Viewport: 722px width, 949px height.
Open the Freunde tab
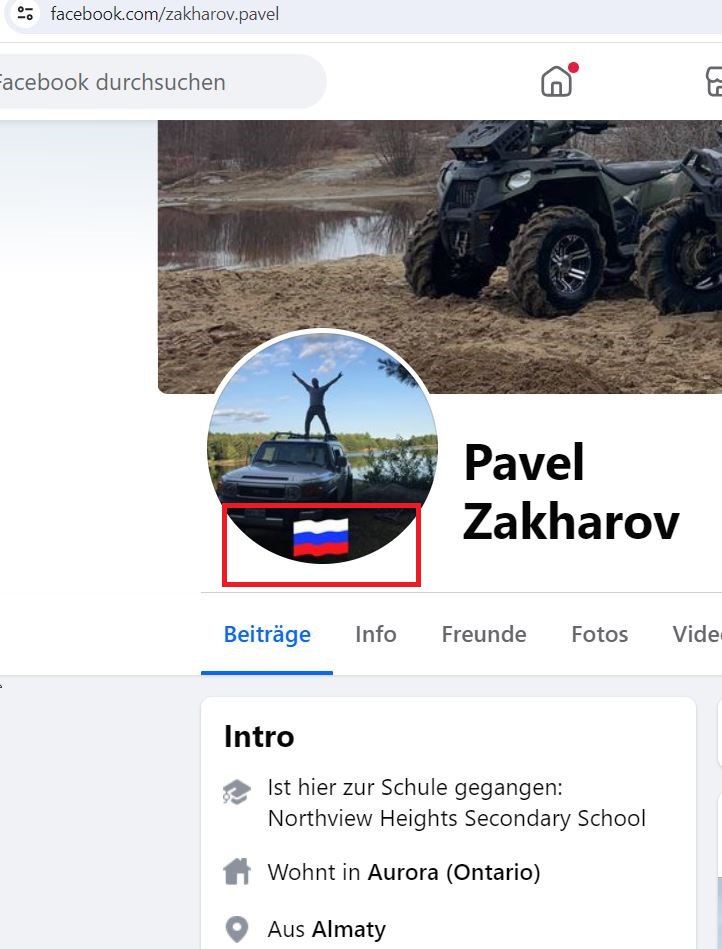484,634
